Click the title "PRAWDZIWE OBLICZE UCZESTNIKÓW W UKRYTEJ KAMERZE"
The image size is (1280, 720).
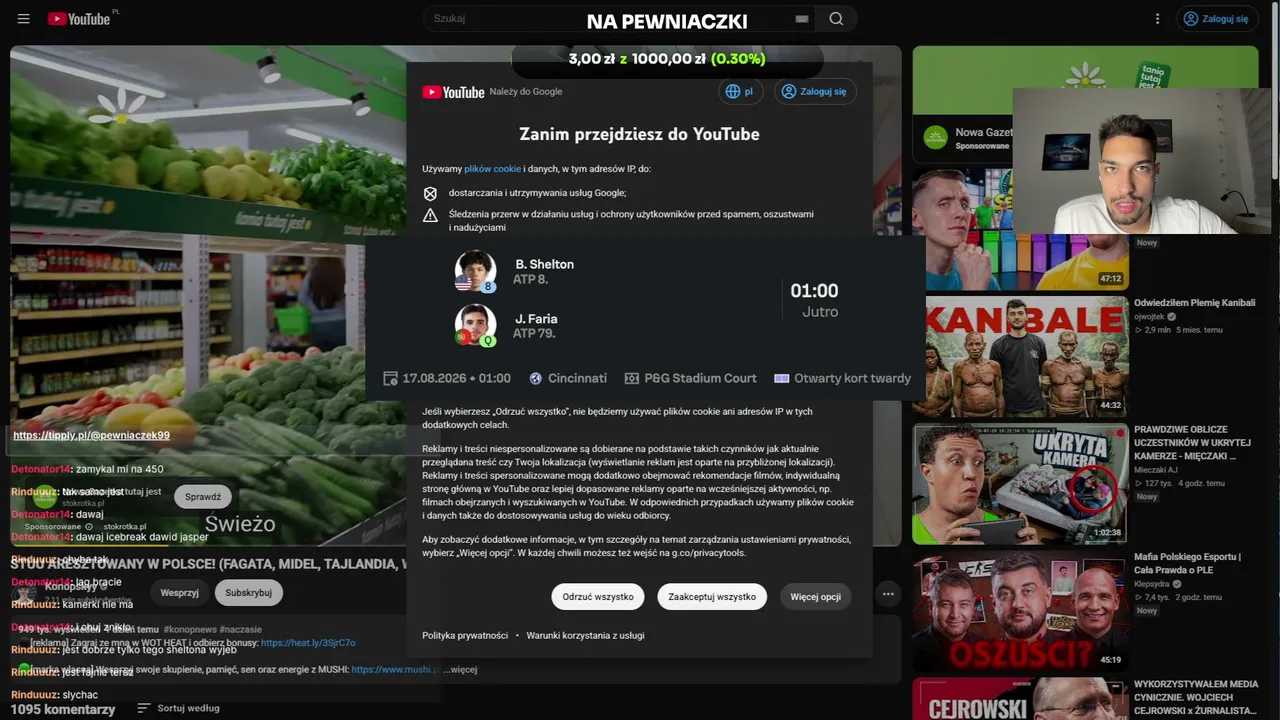click(1192, 442)
